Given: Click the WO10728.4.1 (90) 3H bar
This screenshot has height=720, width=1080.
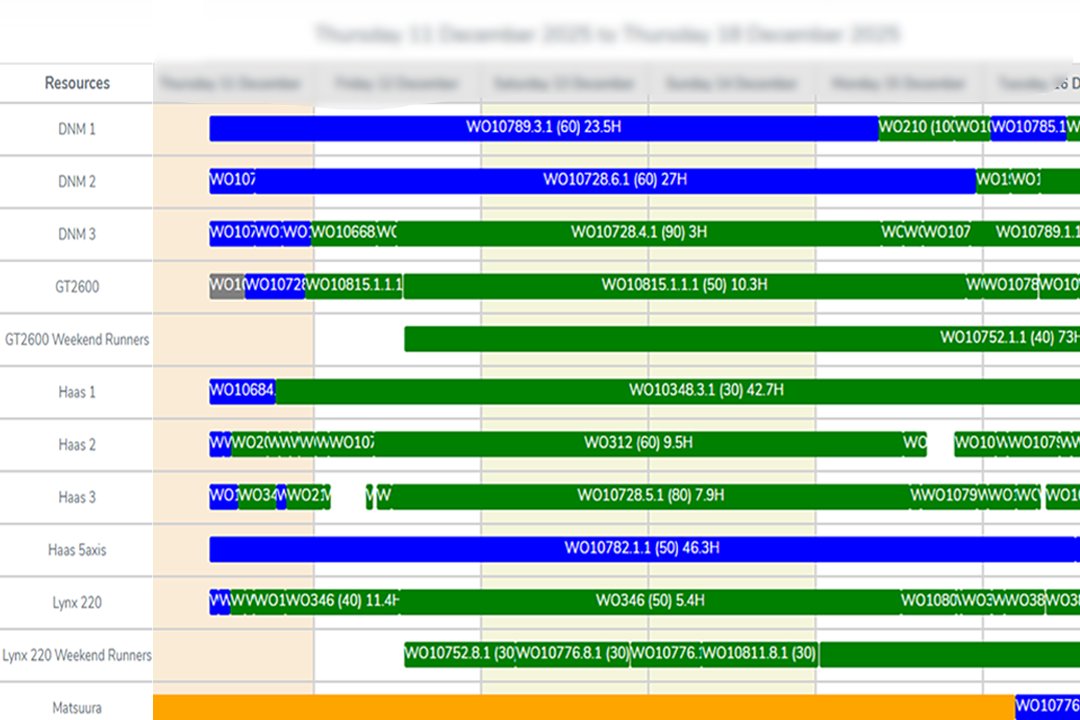Looking at the screenshot, I should 638,234.
